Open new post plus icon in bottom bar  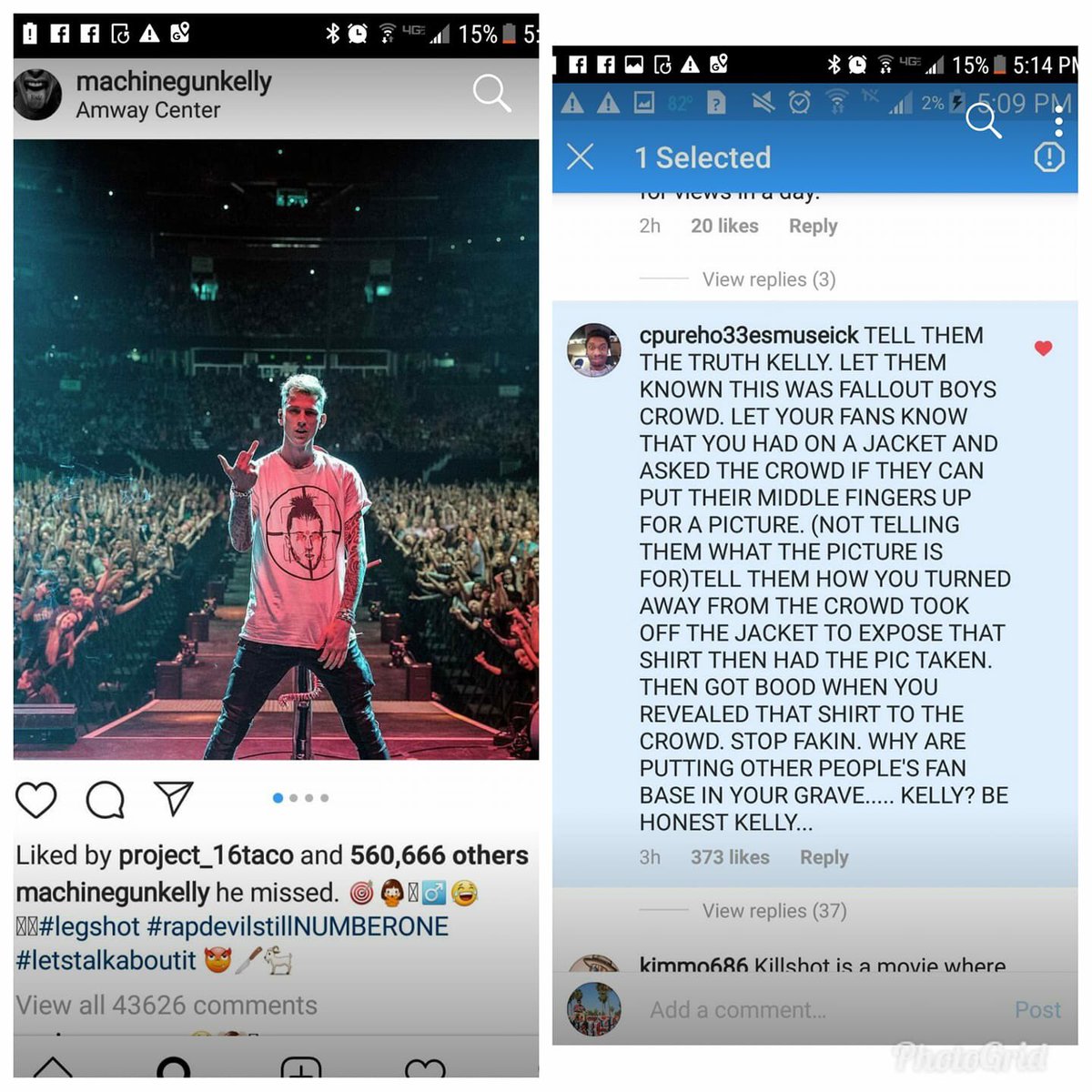pos(301,1068)
